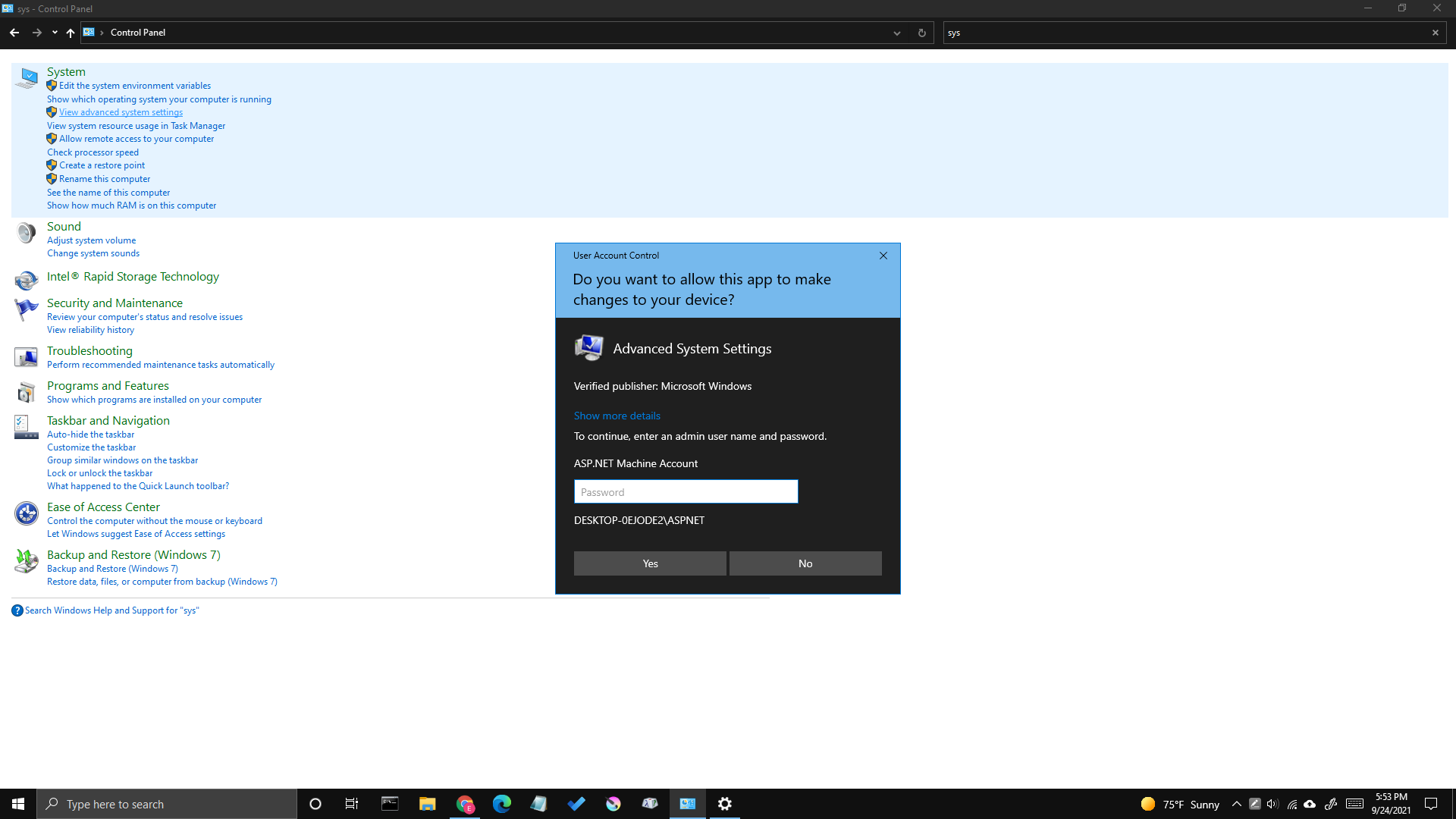This screenshot has width=1456, height=819.
Task: Open File Explorer from taskbar
Action: coord(427,804)
